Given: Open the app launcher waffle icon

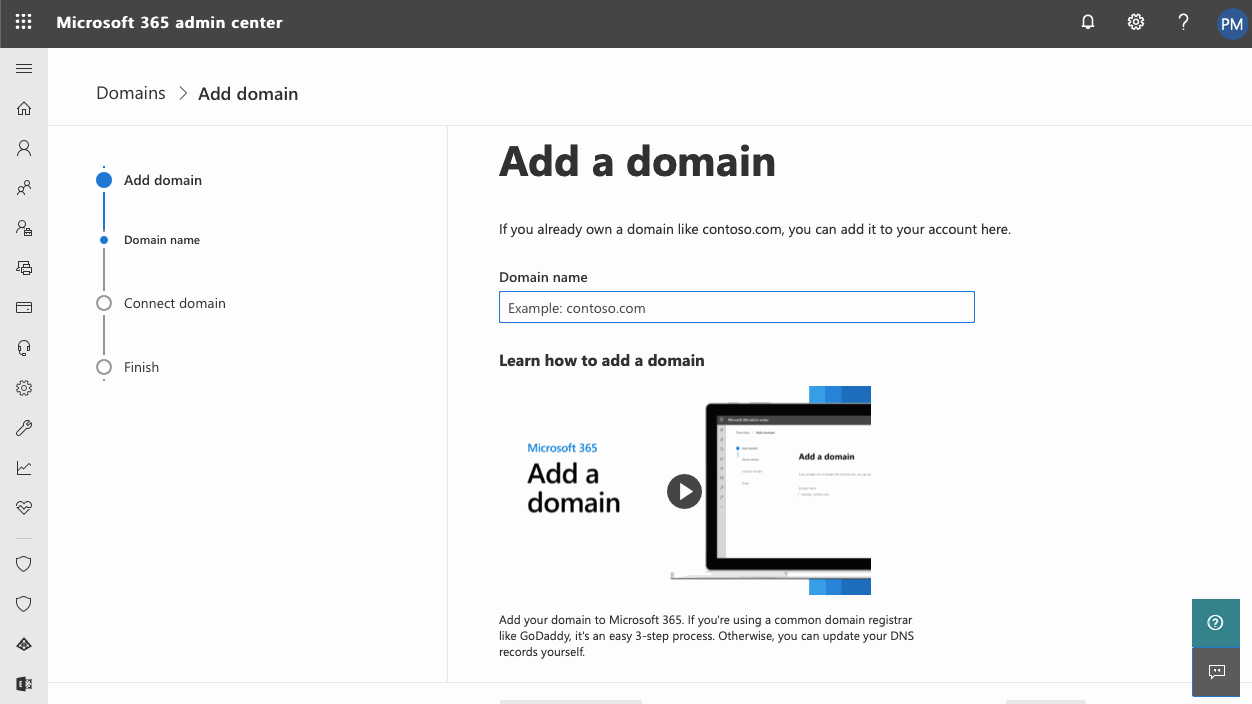Looking at the screenshot, I should click(24, 22).
